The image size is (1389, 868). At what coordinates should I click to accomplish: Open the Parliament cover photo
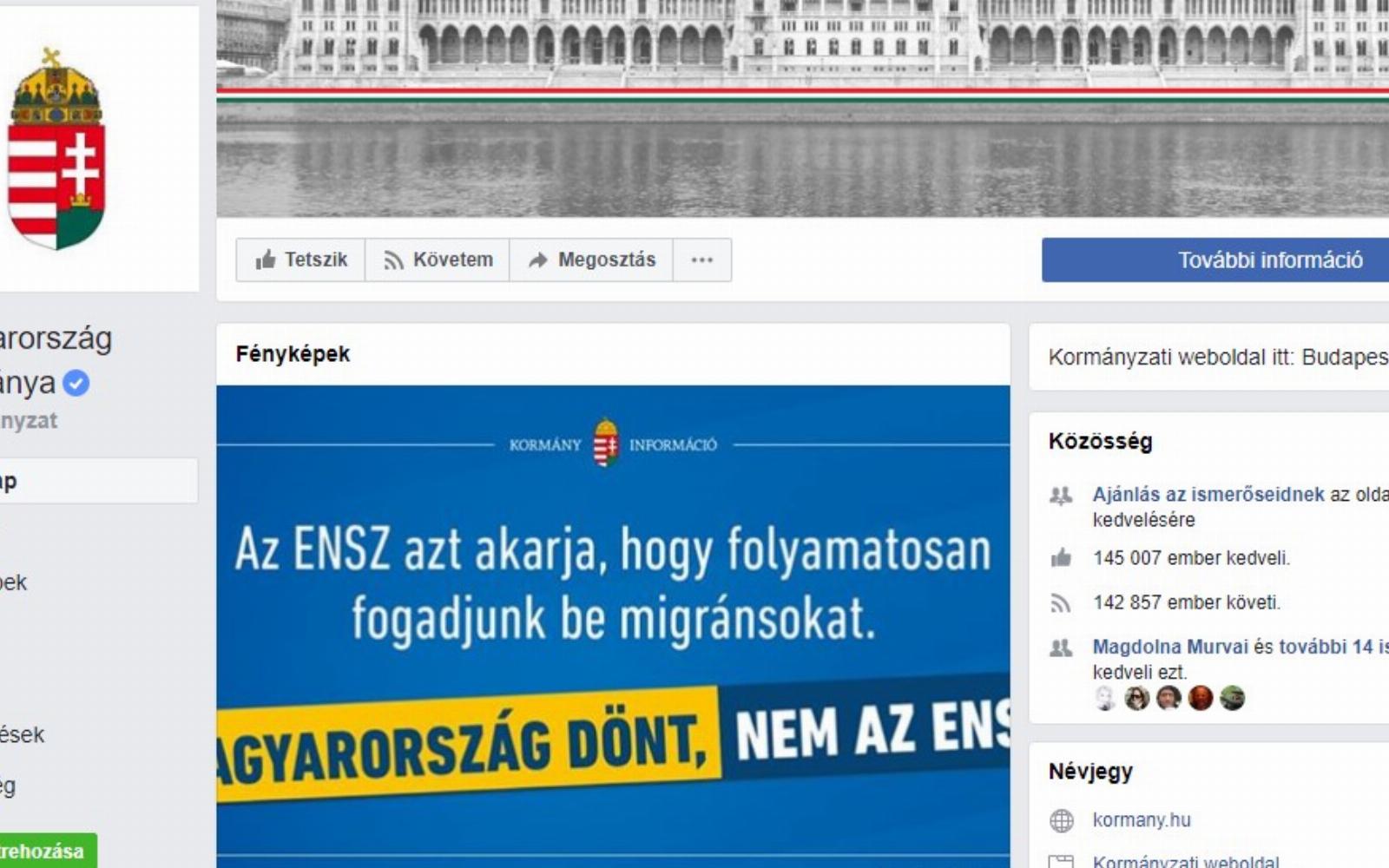point(803,108)
